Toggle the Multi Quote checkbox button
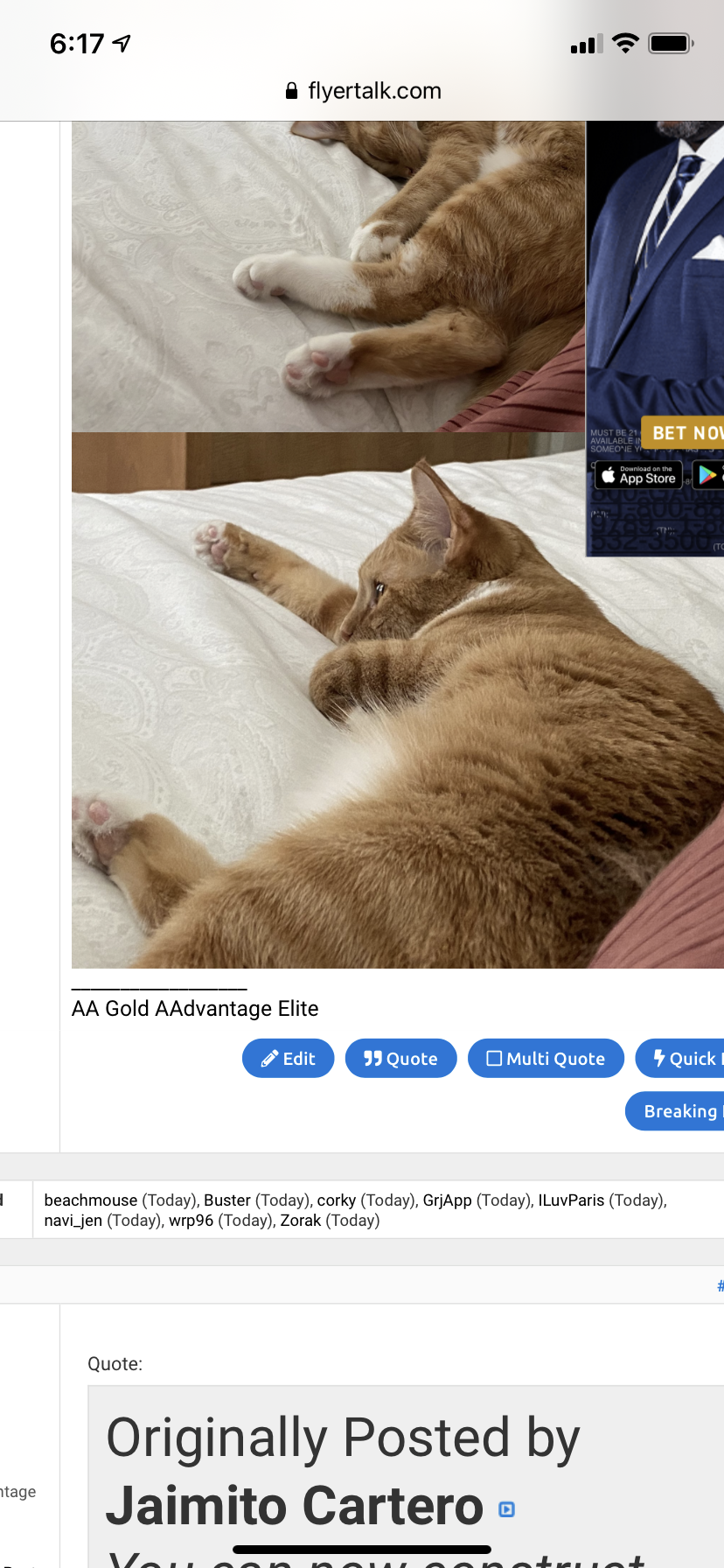 click(546, 1058)
